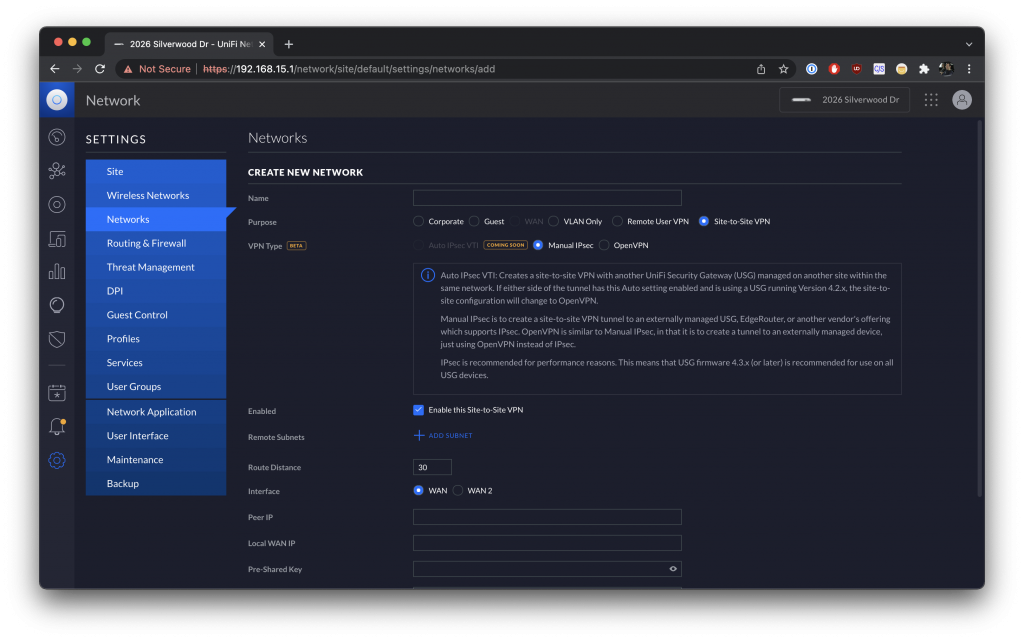This screenshot has height=641, width=1024.
Task: Open the Networks settings section
Action: tap(156, 219)
